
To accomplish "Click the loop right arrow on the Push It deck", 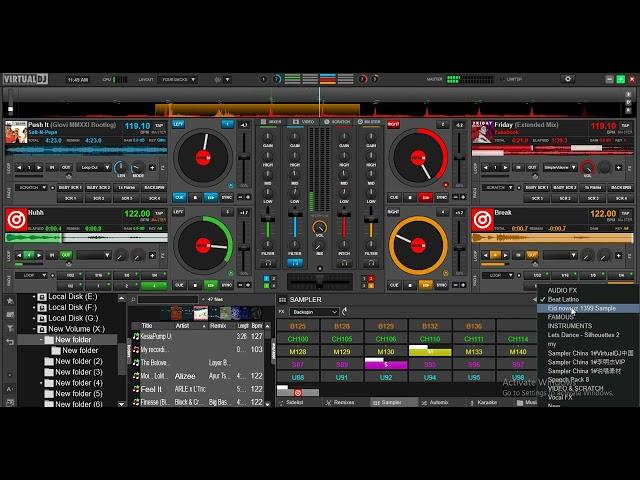I will click(x=39, y=168).
